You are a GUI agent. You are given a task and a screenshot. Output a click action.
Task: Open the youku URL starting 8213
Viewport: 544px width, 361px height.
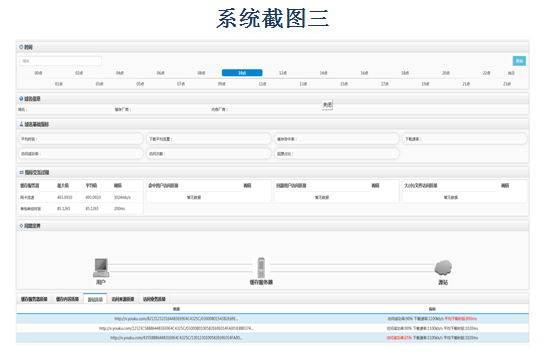click(x=176, y=319)
